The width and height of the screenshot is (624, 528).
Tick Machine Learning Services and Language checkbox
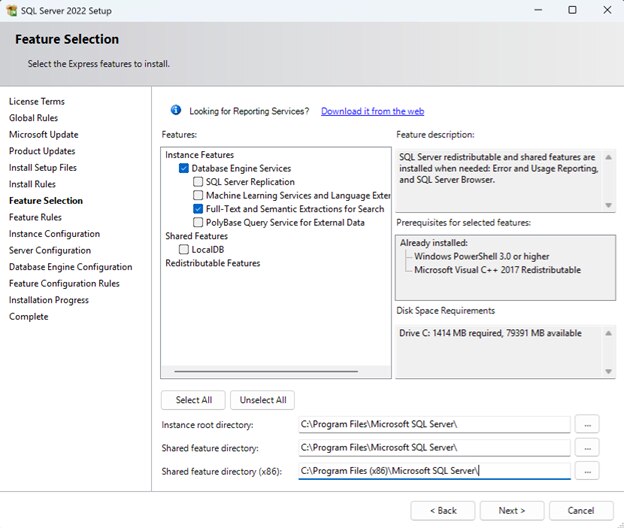[198, 195]
